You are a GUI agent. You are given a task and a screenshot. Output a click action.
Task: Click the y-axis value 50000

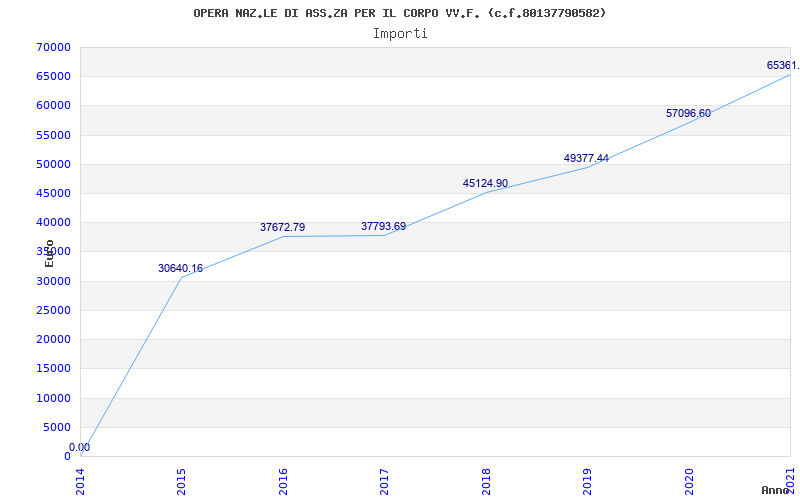tap(54, 164)
